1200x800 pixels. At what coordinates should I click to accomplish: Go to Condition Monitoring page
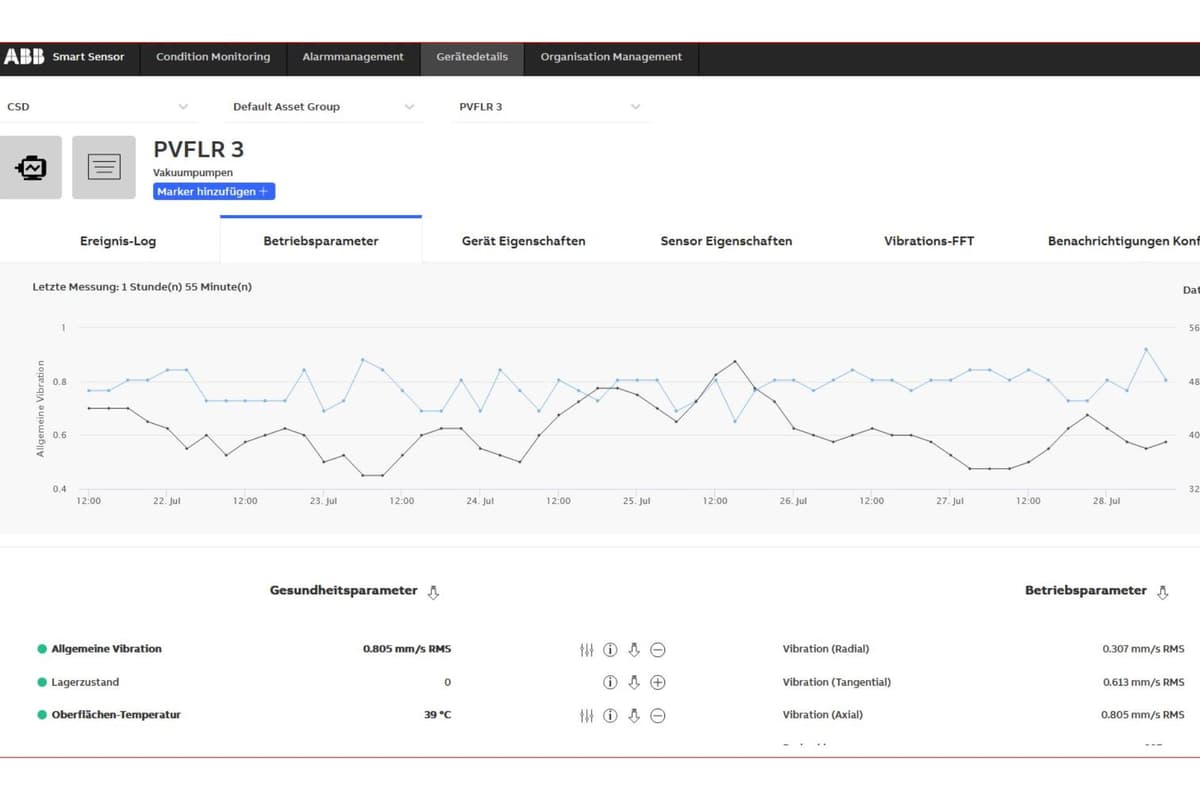click(x=213, y=57)
